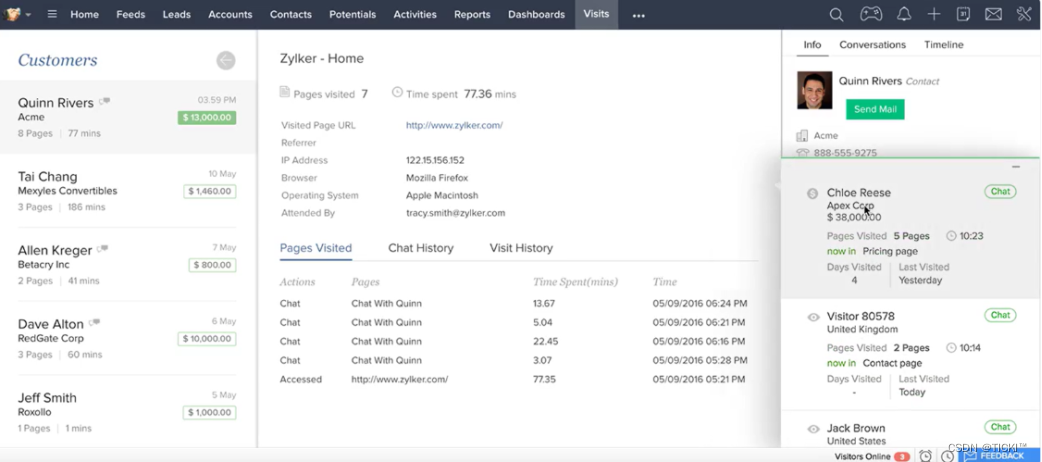Open the Timeline tab
1042x462 pixels.
click(944, 45)
